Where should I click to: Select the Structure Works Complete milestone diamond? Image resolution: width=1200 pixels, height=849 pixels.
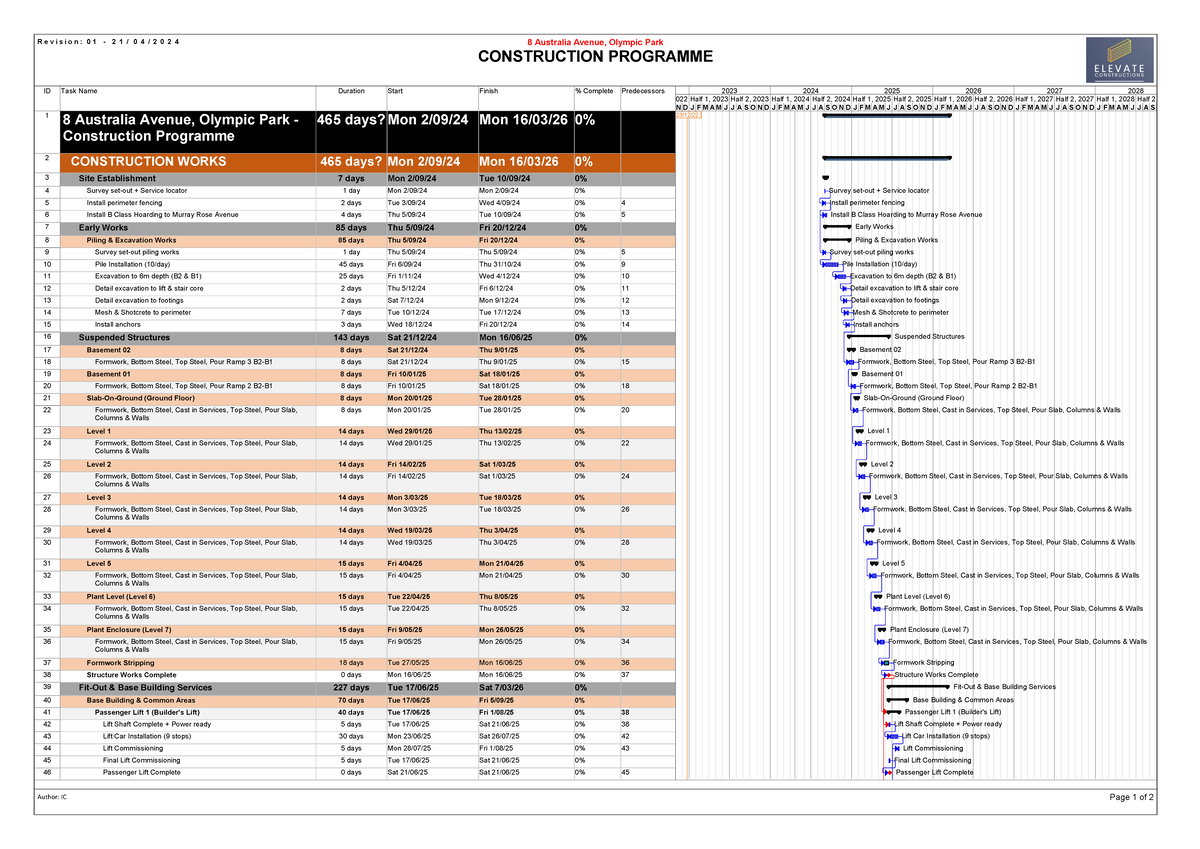coord(888,675)
